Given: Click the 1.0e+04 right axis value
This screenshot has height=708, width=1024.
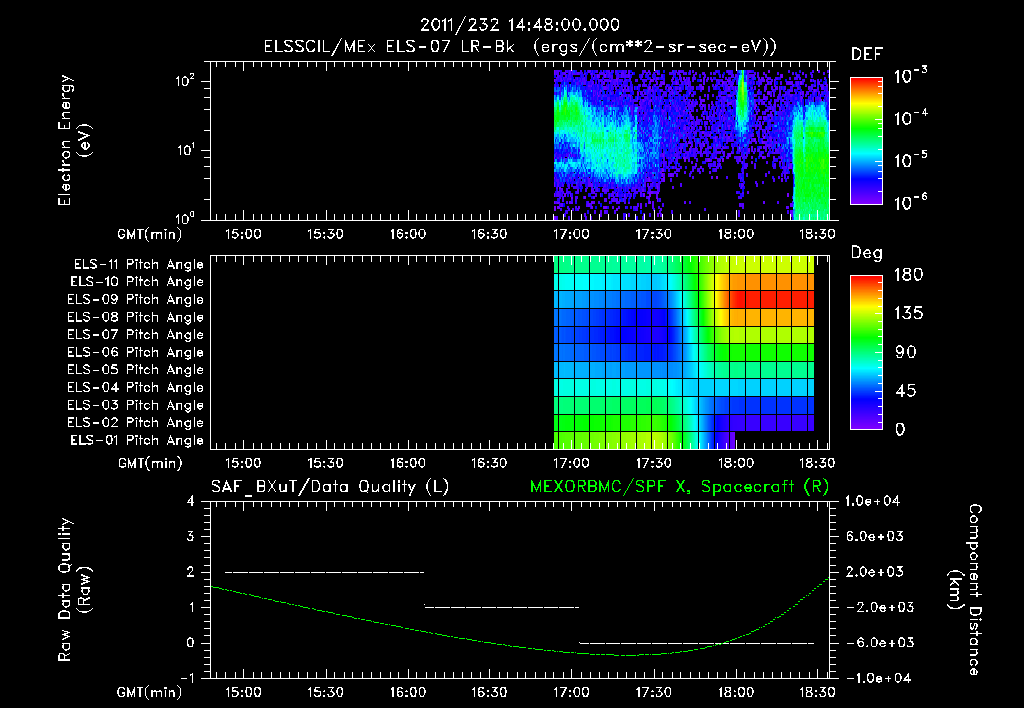Looking at the screenshot, I should pos(872,501).
